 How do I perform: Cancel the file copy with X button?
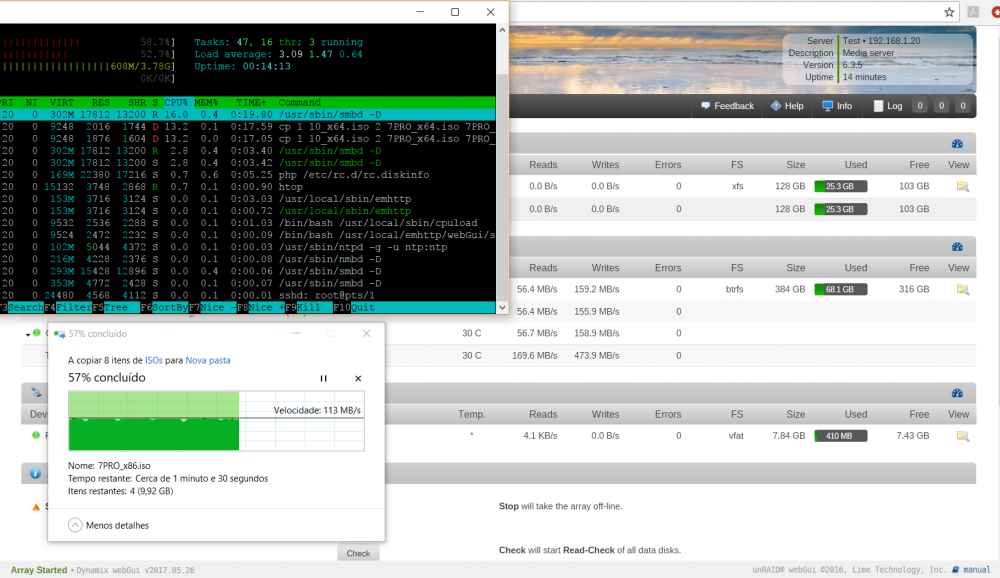coord(358,378)
